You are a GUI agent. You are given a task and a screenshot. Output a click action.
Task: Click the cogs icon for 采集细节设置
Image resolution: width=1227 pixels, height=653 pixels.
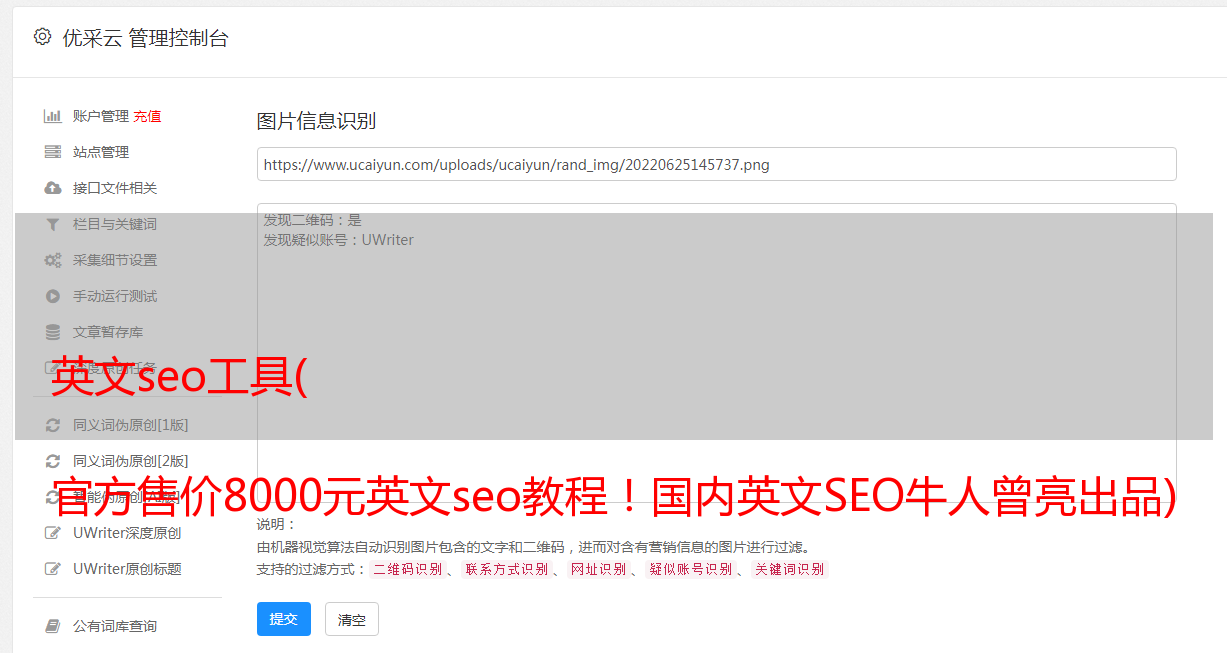point(53,260)
